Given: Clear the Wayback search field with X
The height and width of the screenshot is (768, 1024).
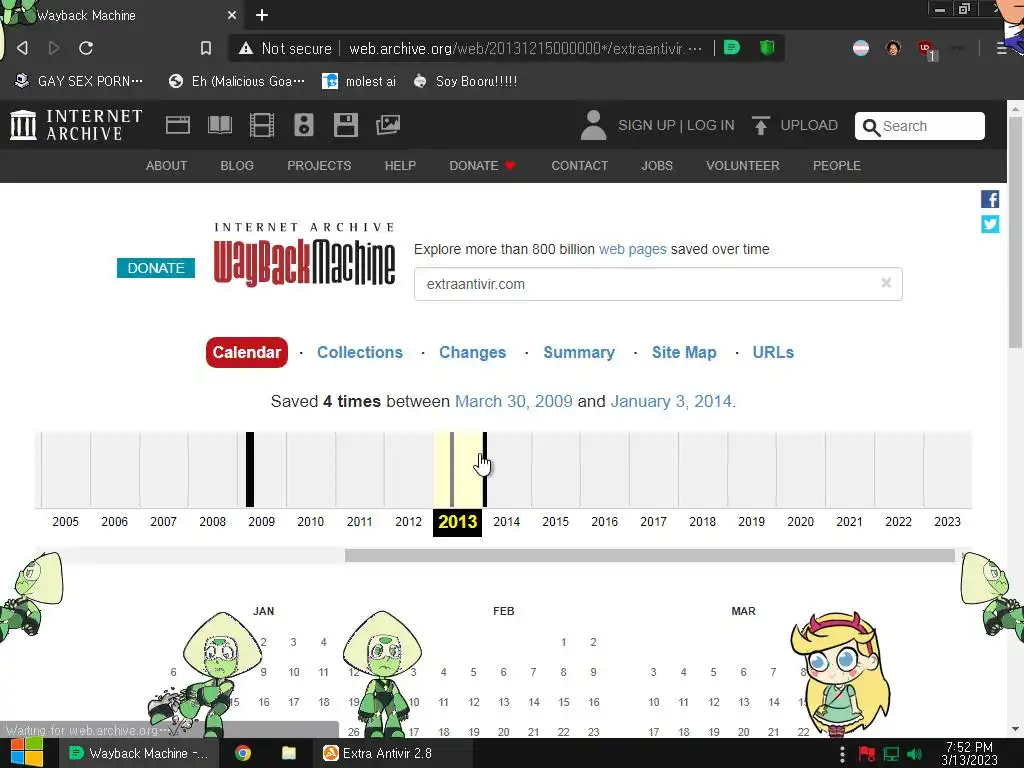Looking at the screenshot, I should click(x=886, y=283).
